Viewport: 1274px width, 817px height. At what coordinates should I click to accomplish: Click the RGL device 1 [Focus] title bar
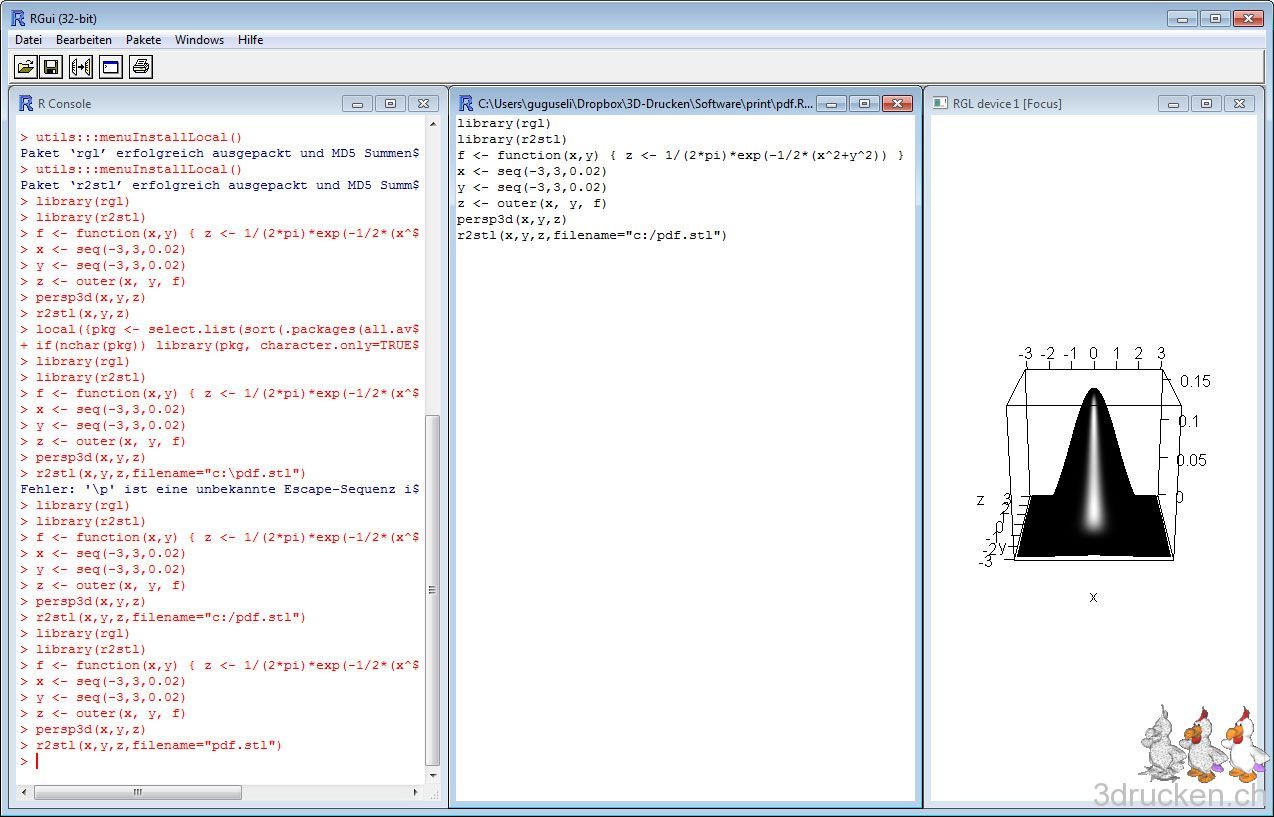tap(1092, 103)
